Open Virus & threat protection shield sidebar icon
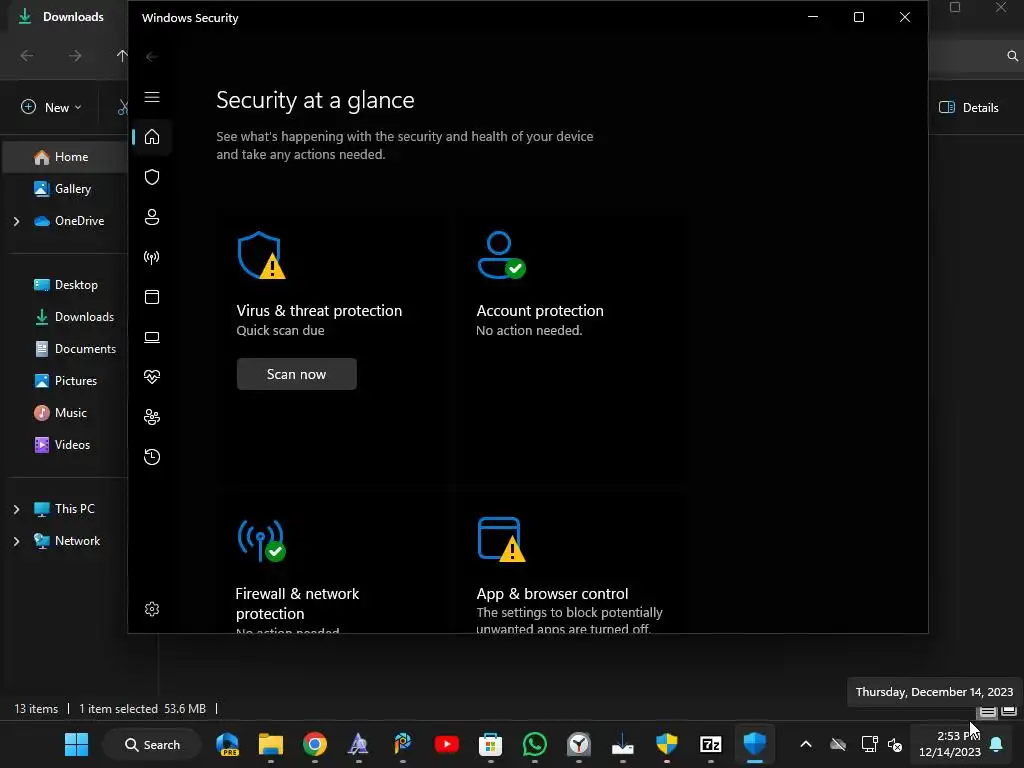 tap(152, 177)
